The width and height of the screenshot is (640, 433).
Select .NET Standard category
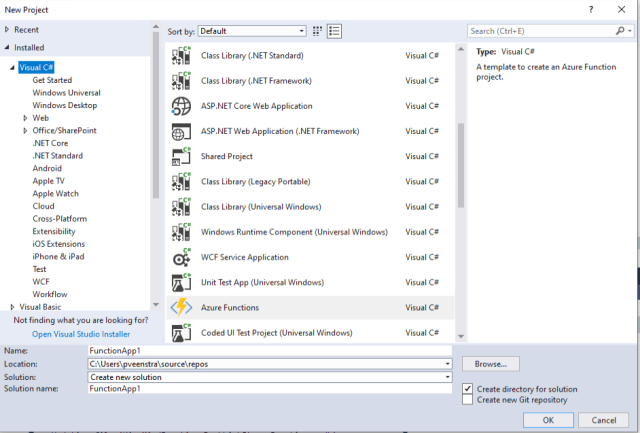58,156
